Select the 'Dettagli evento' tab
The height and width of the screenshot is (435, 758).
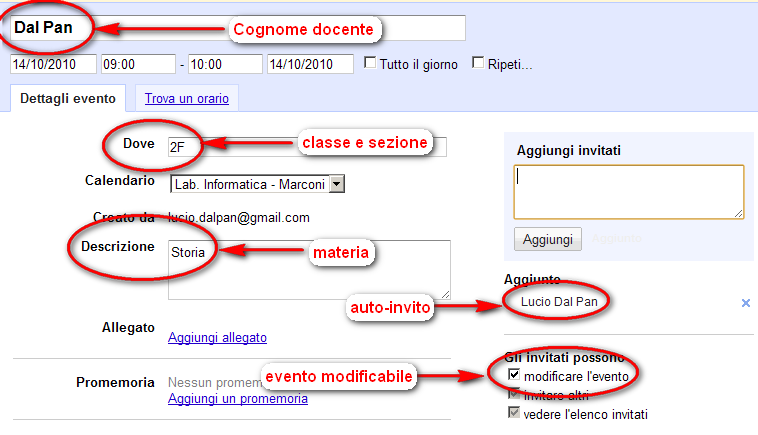[68, 98]
